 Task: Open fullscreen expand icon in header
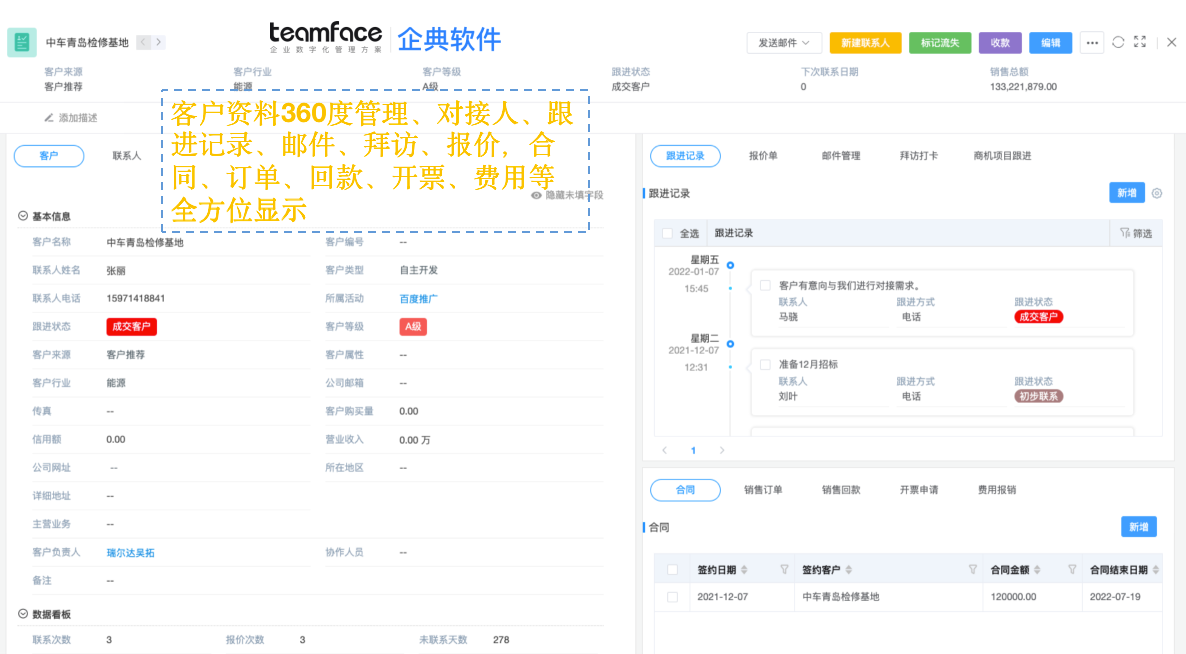tap(1141, 41)
